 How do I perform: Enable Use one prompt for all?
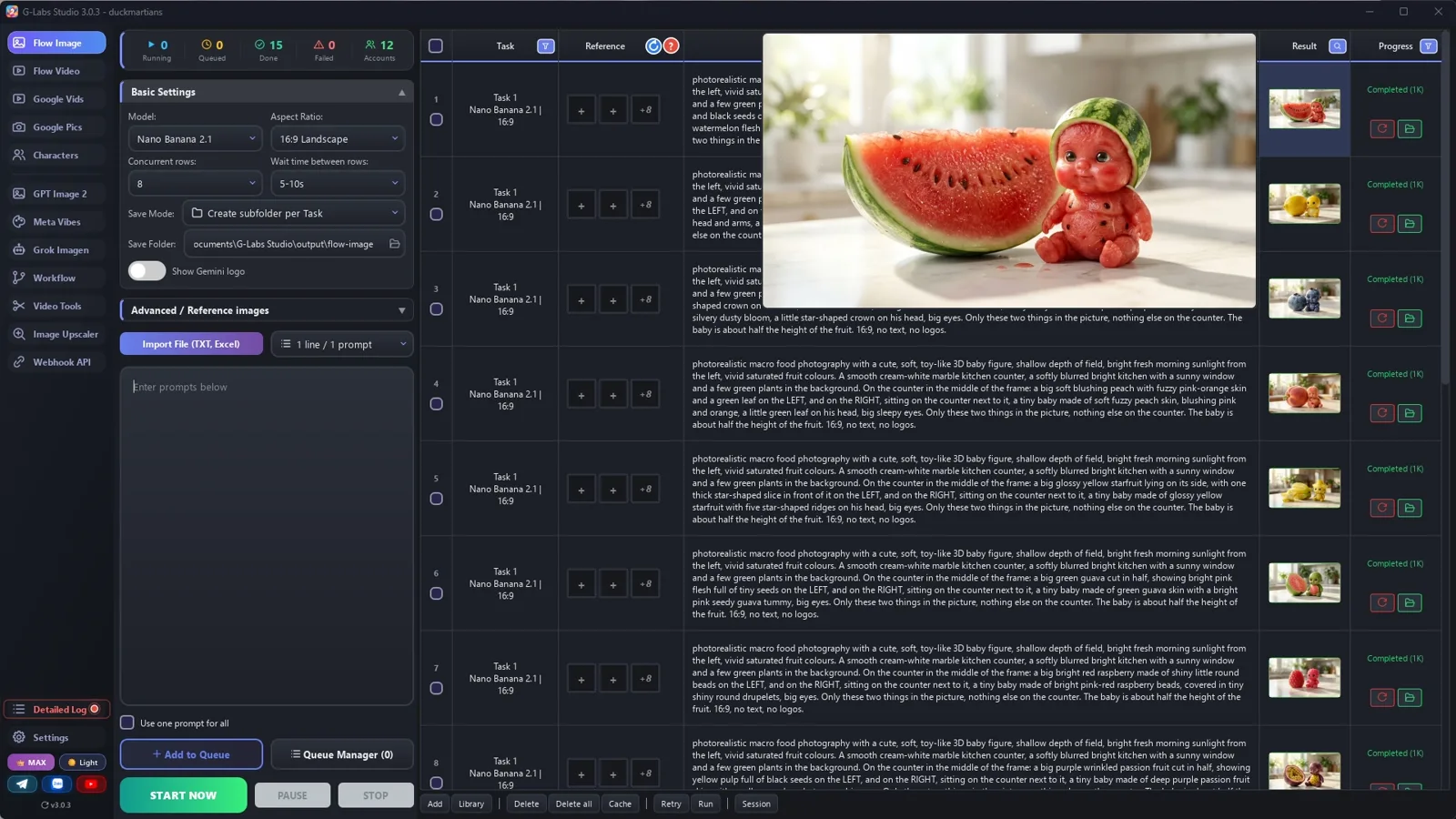point(127,723)
